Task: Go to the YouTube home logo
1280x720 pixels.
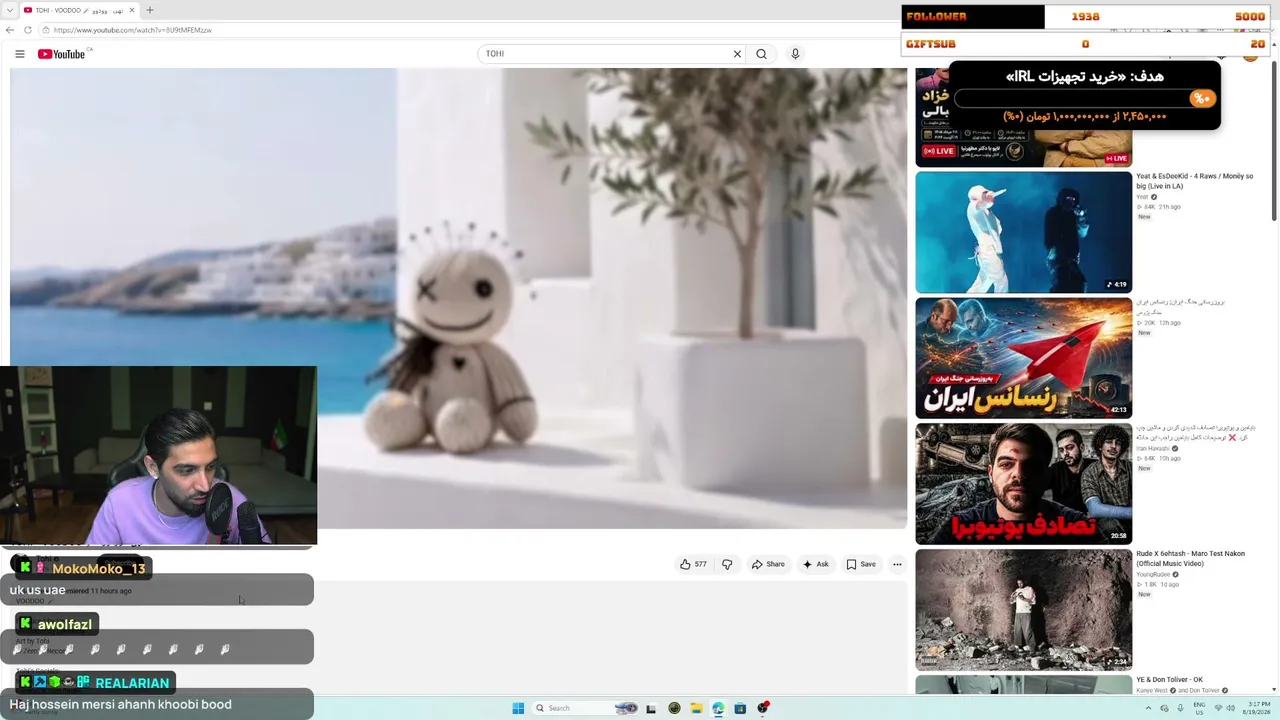Action: [x=62, y=54]
